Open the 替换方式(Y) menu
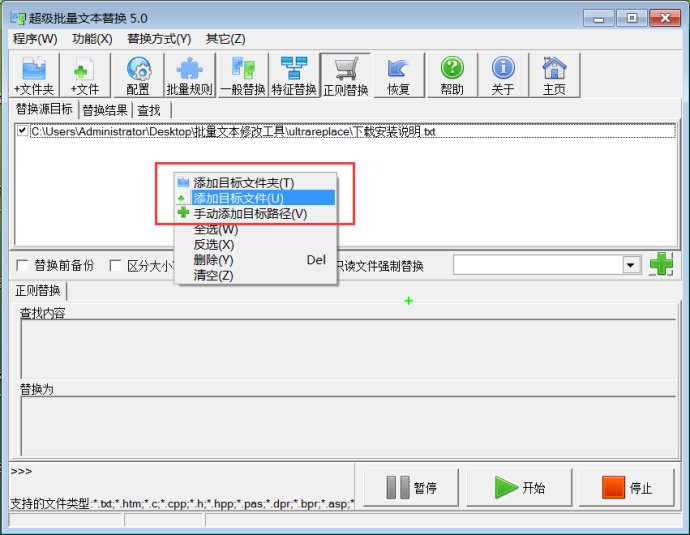The image size is (690, 535). click(x=159, y=39)
